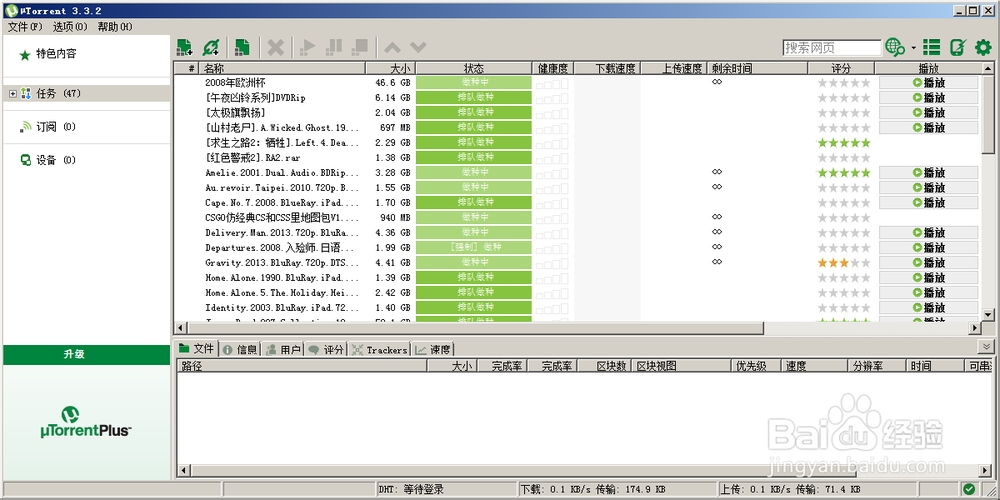Click the 路径 column header in file pane
The width and height of the screenshot is (1000, 500).
[301, 366]
